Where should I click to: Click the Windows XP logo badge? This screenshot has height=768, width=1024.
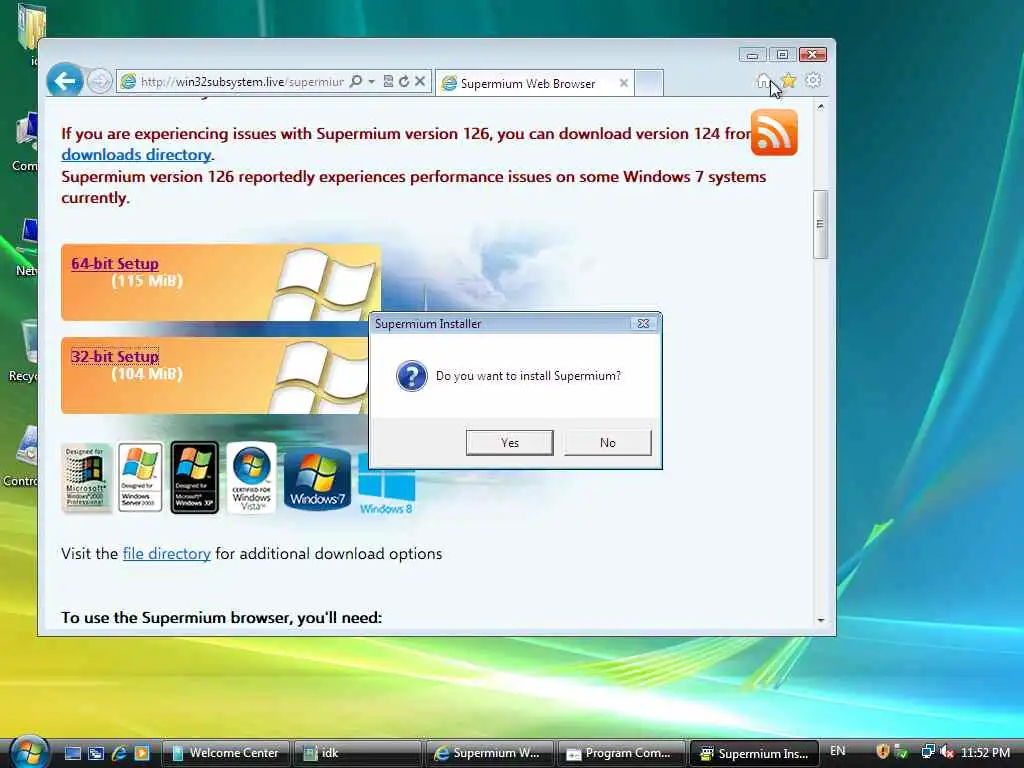(195, 477)
